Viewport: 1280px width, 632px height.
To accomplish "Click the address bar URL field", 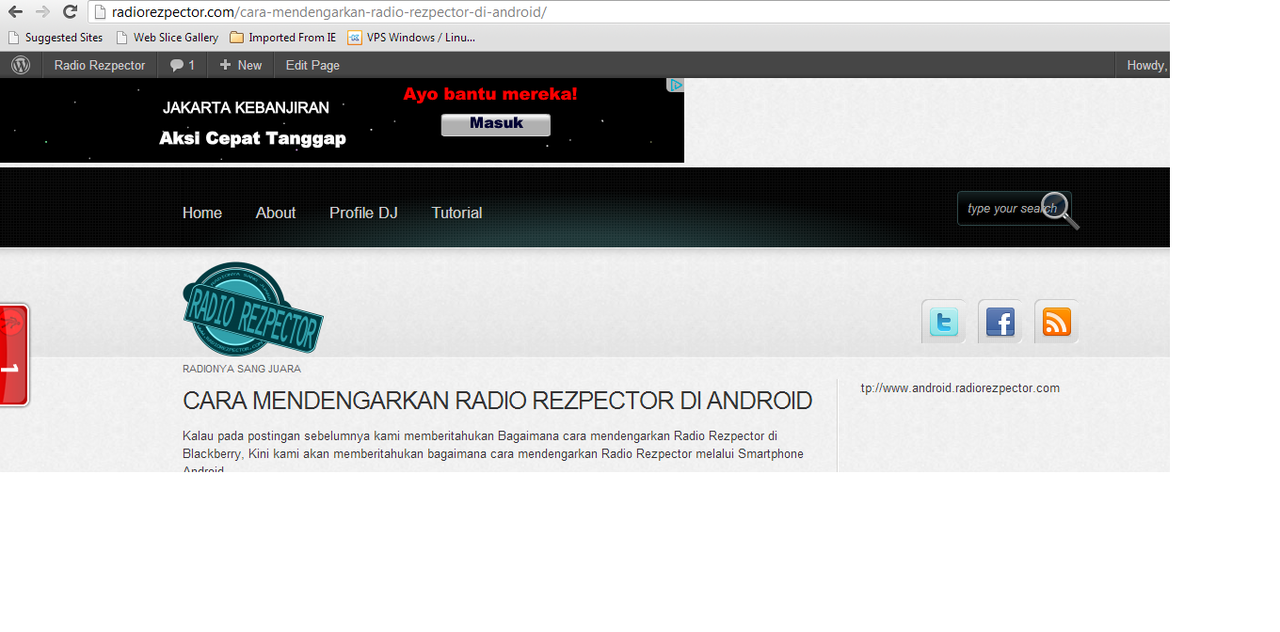I will tap(630, 12).
